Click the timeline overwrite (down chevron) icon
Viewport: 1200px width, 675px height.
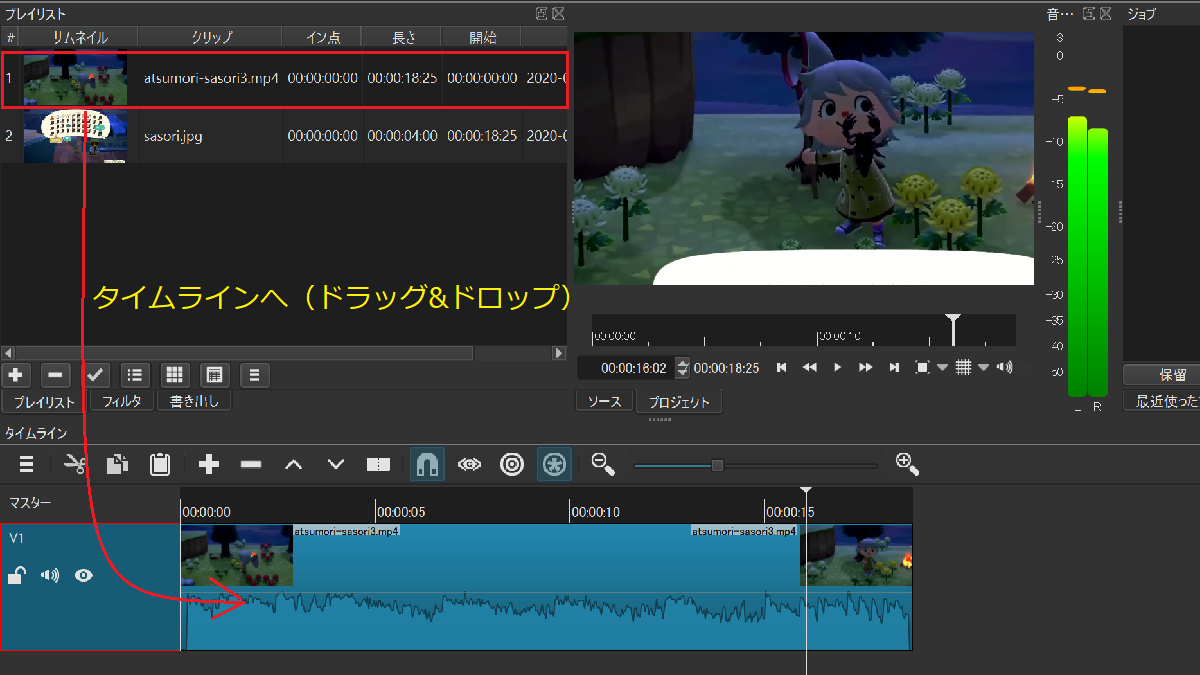336,464
